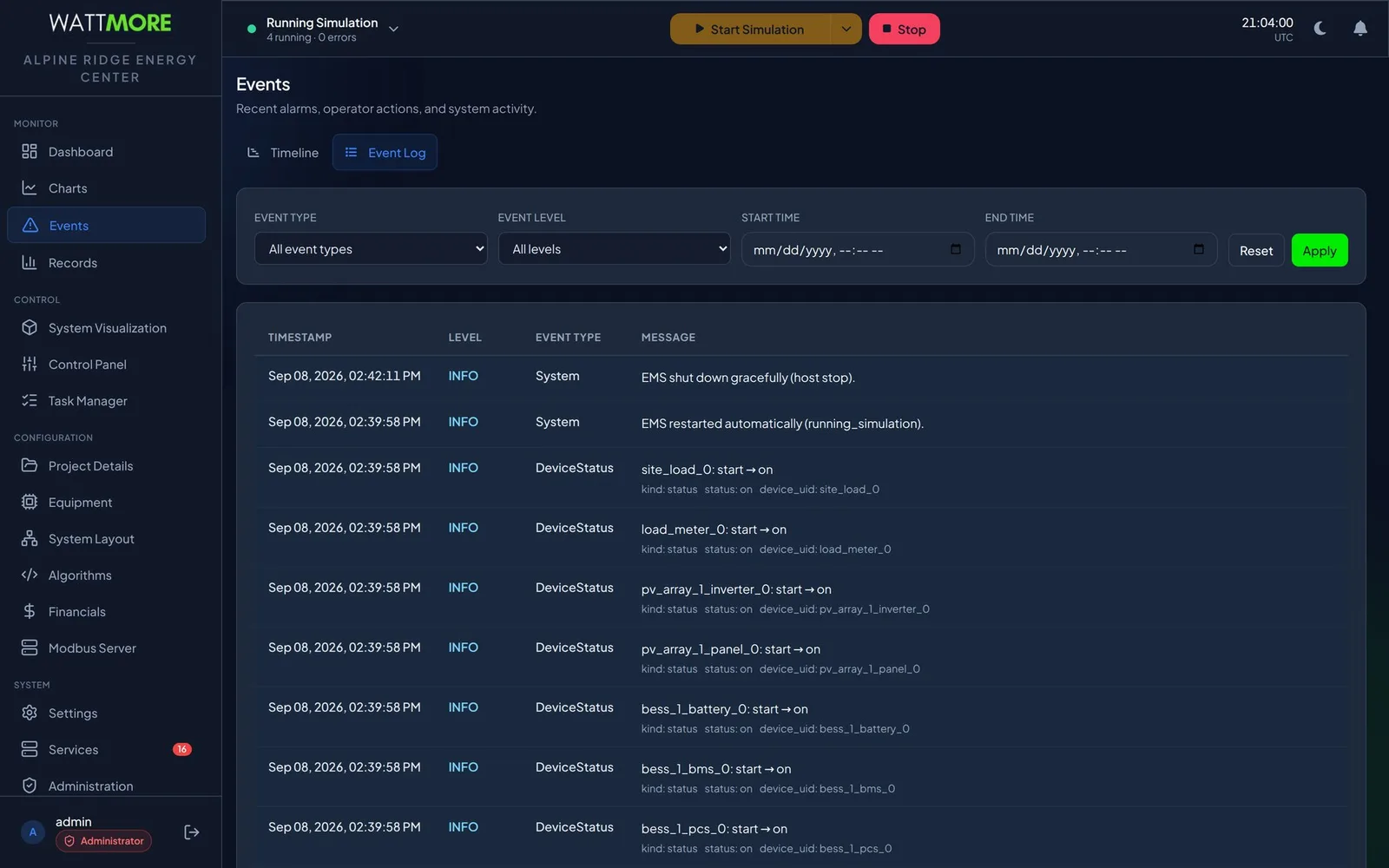
Task: Open the System Layout network icon
Action: tap(30, 539)
